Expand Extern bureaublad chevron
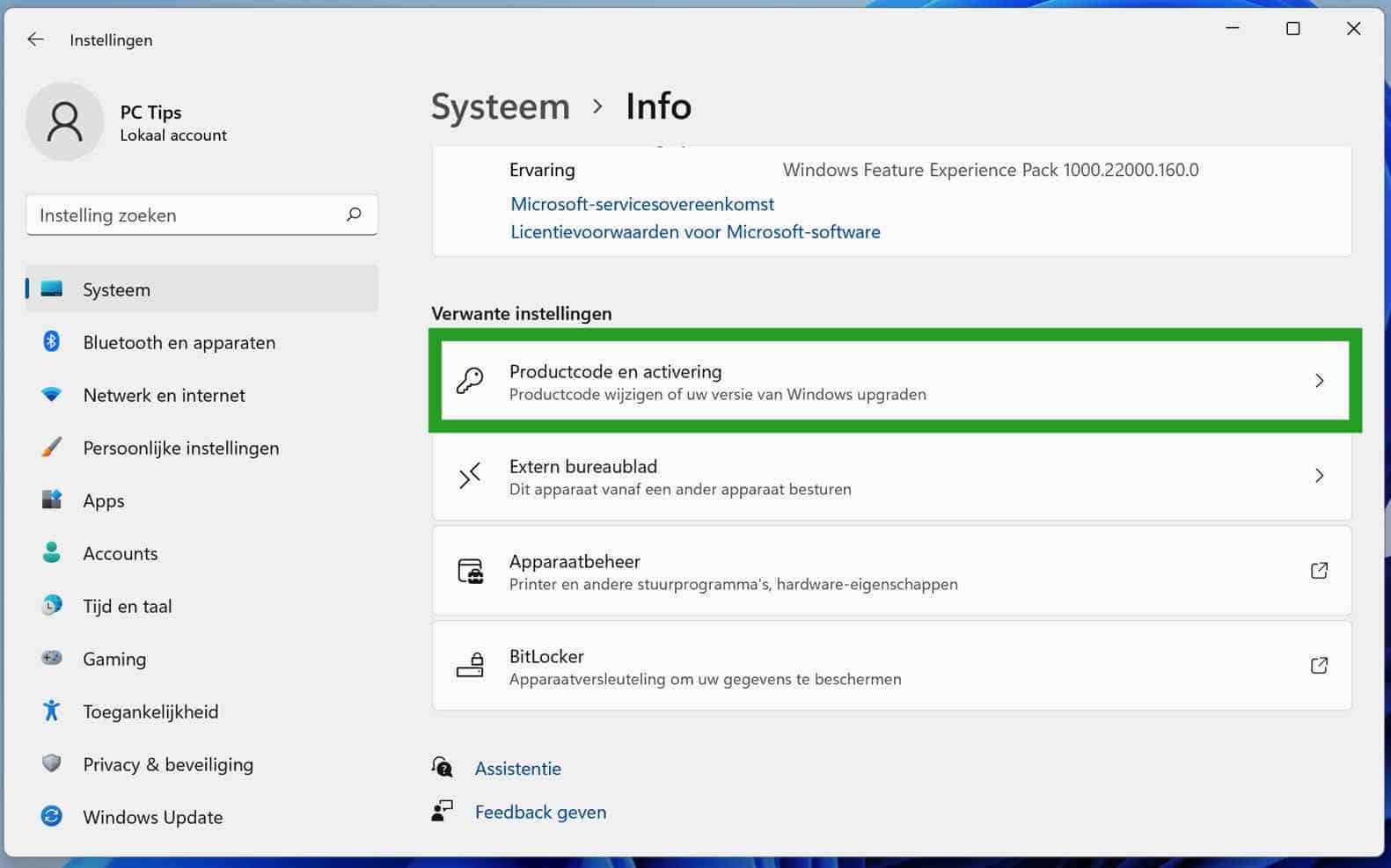The image size is (1391, 868). point(1319,476)
